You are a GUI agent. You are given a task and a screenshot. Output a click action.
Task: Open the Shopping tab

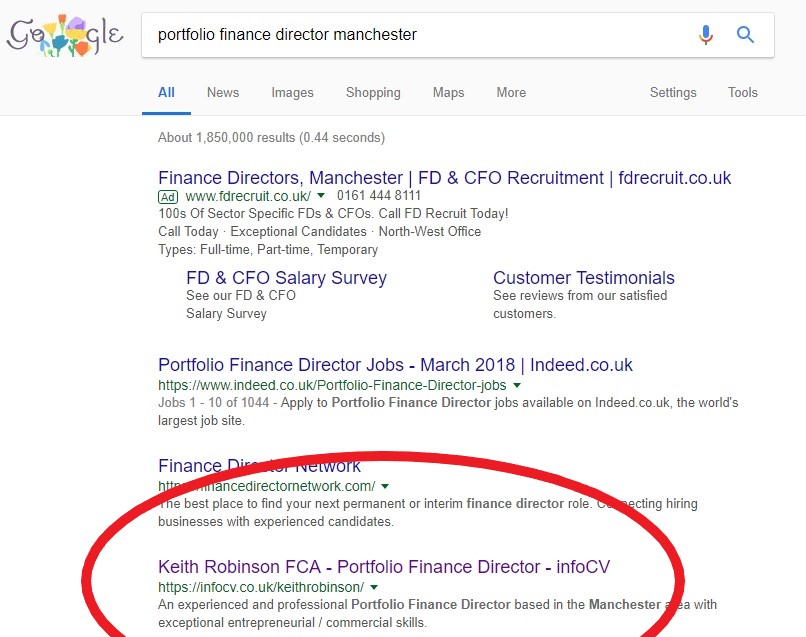click(x=373, y=93)
